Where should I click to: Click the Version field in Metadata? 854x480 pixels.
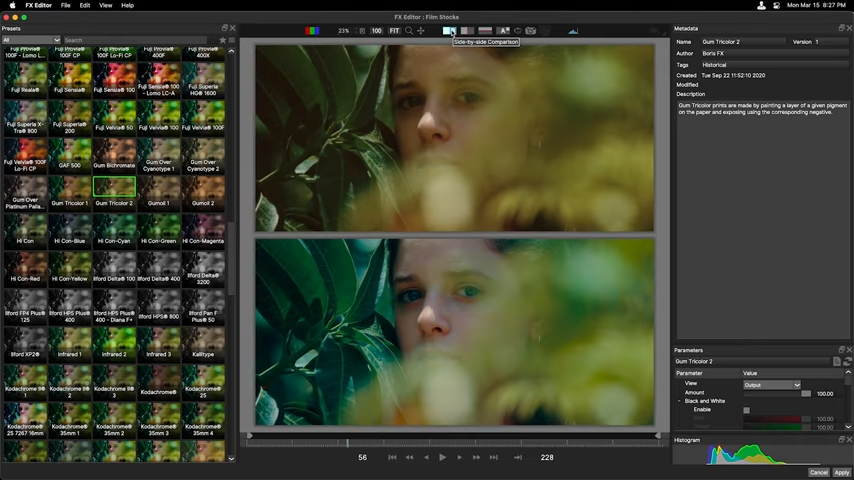[x=831, y=42]
